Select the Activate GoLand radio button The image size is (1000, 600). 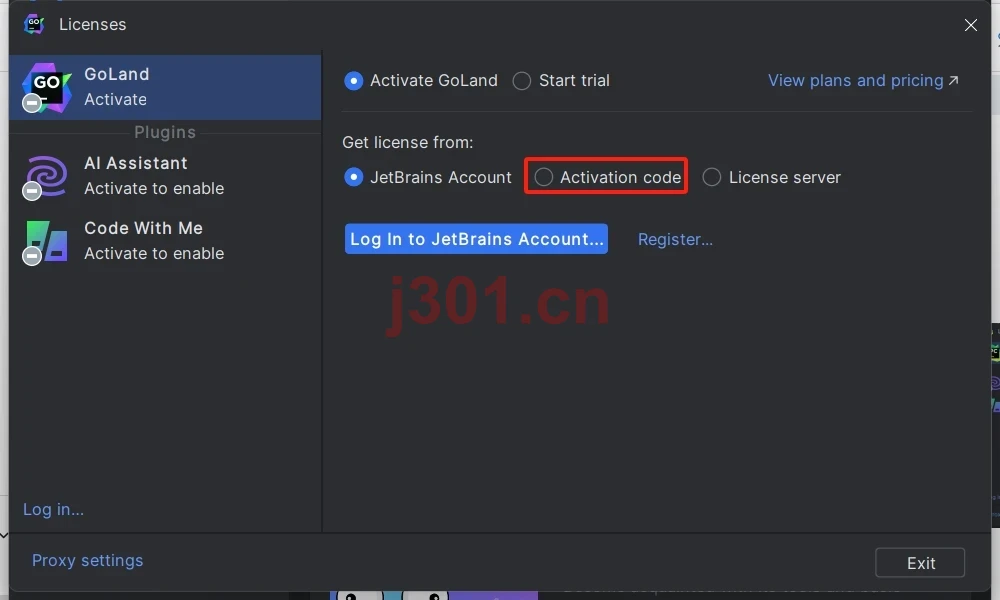(x=353, y=81)
